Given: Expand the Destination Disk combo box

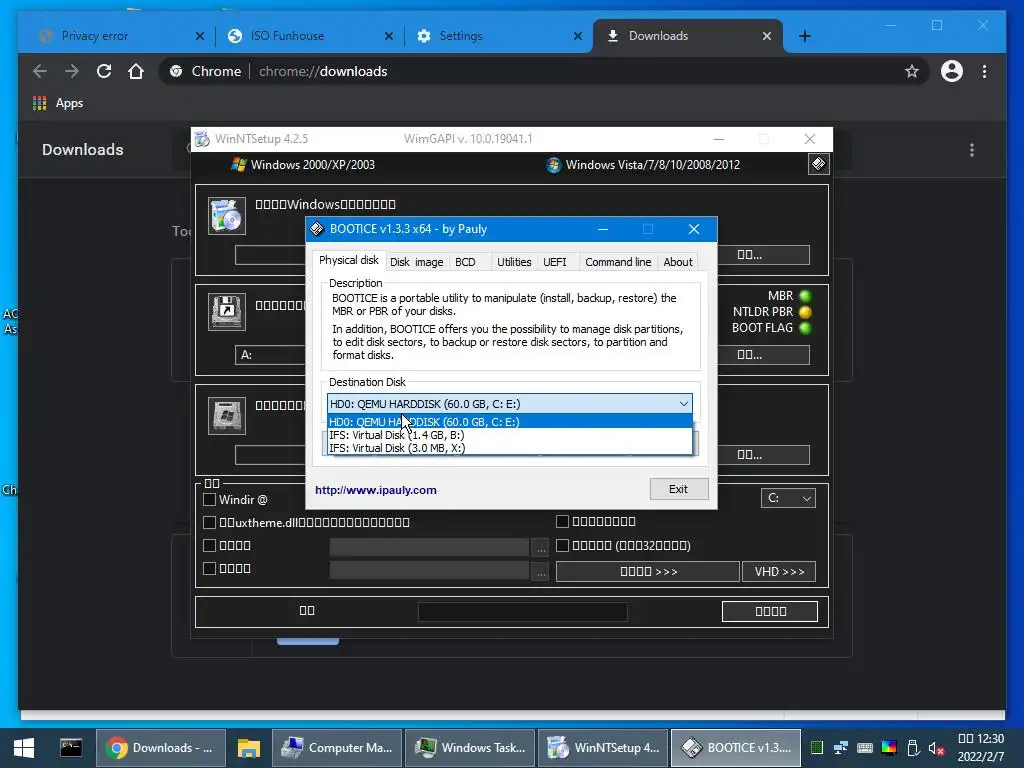Looking at the screenshot, I should pyautogui.click(x=509, y=404).
